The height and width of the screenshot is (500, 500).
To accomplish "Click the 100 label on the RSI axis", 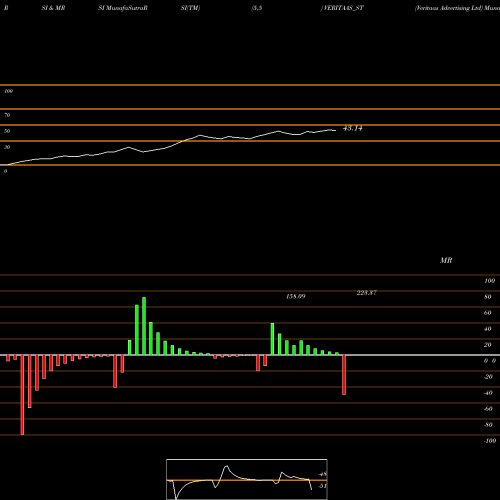I will point(8,91).
